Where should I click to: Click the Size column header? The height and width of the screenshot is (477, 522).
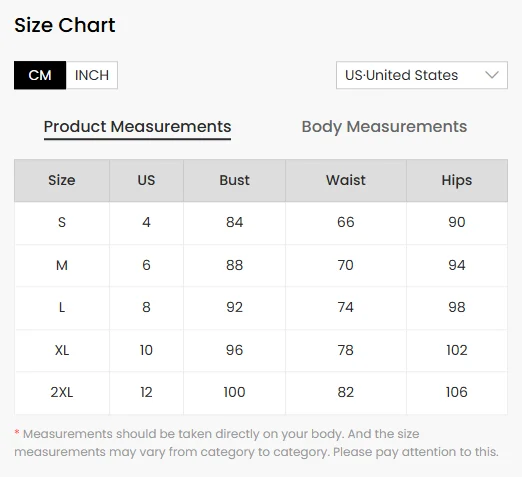point(62,180)
